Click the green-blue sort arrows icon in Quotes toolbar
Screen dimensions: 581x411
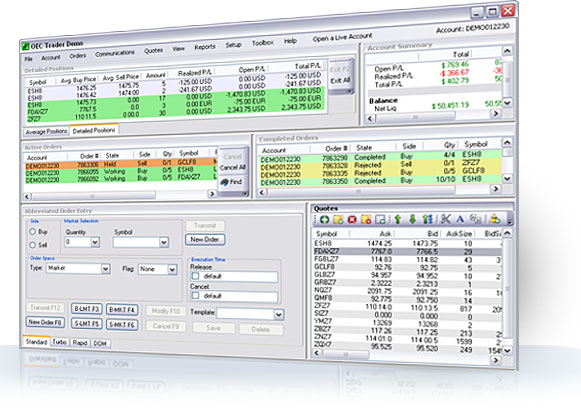pyautogui.click(x=428, y=219)
